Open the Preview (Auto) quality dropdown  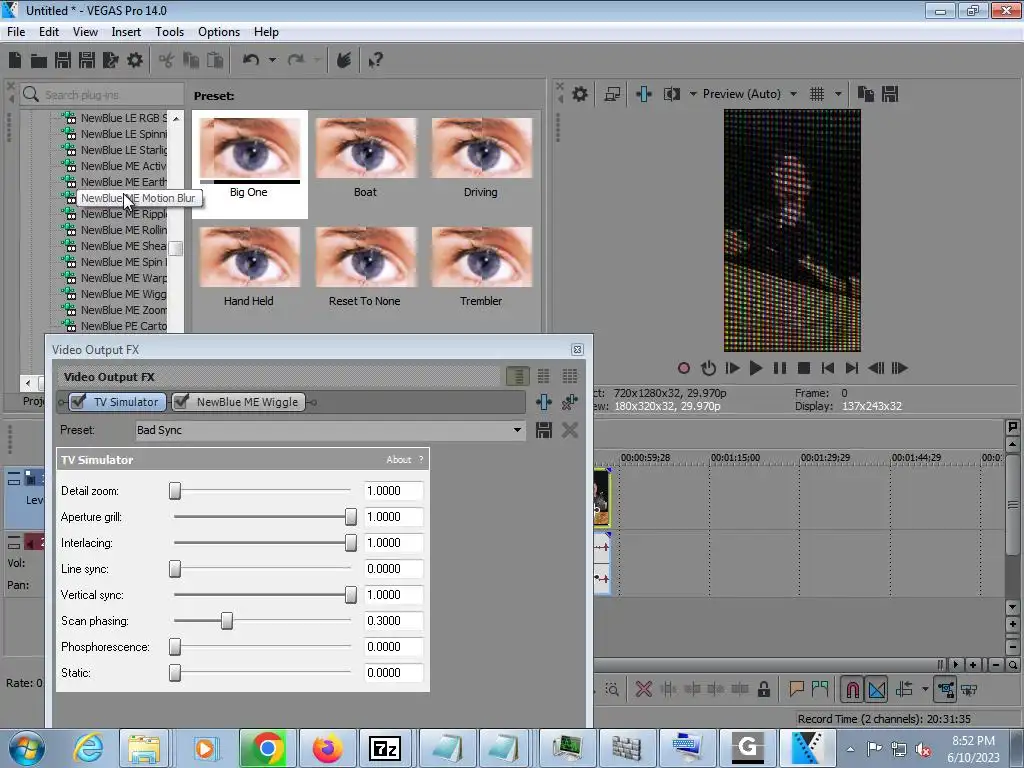click(x=793, y=94)
